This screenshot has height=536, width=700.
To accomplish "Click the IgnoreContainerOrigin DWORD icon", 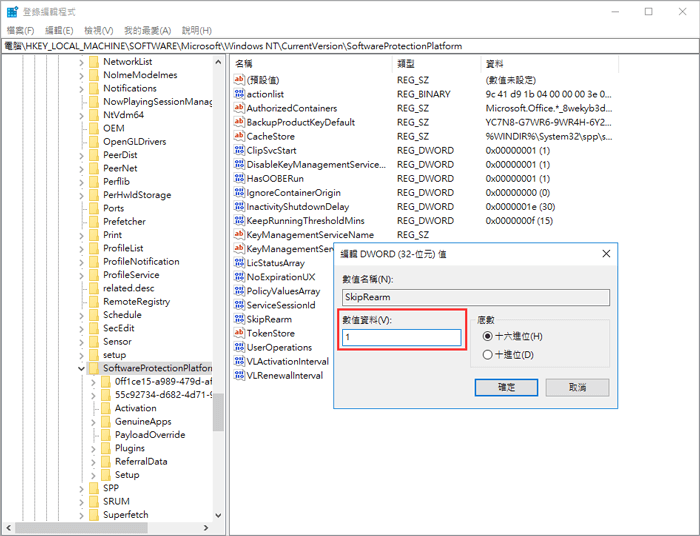I will tap(239, 192).
